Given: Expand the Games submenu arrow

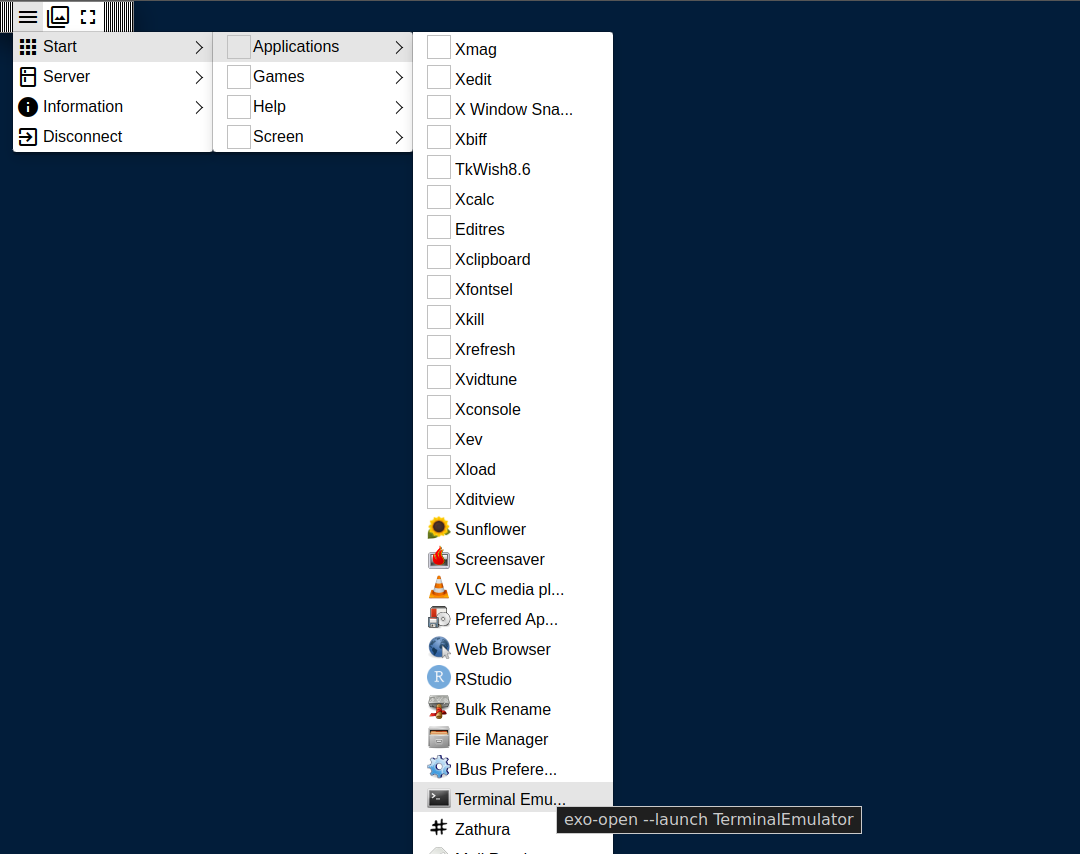Looking at the screenshot, I should 399,77.
